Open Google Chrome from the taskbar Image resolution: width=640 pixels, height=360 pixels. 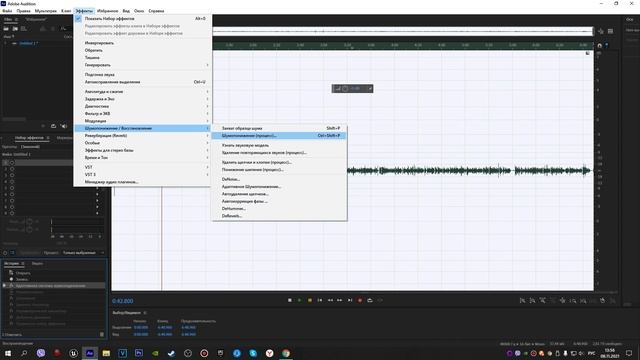tap(286, 353)
